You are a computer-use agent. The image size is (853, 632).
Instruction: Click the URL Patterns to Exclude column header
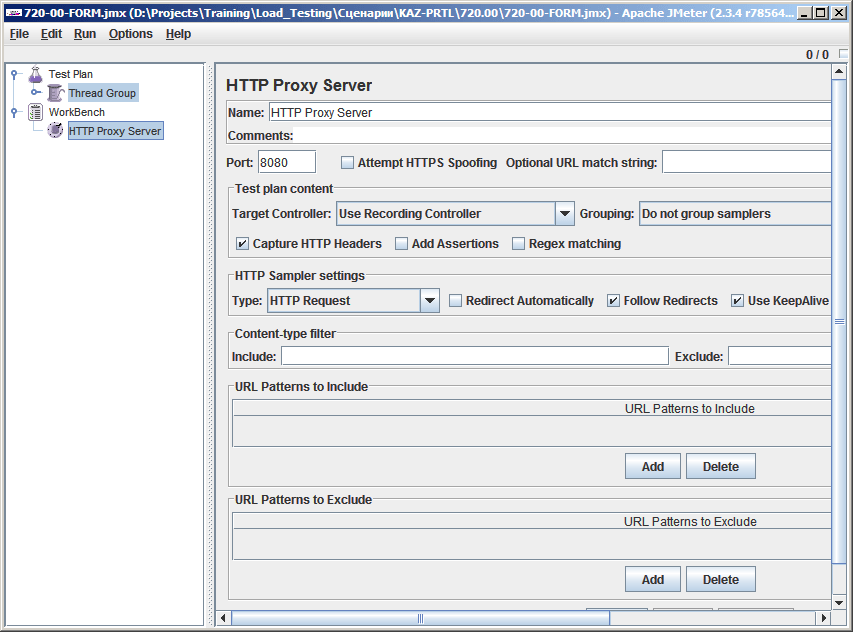532,522
